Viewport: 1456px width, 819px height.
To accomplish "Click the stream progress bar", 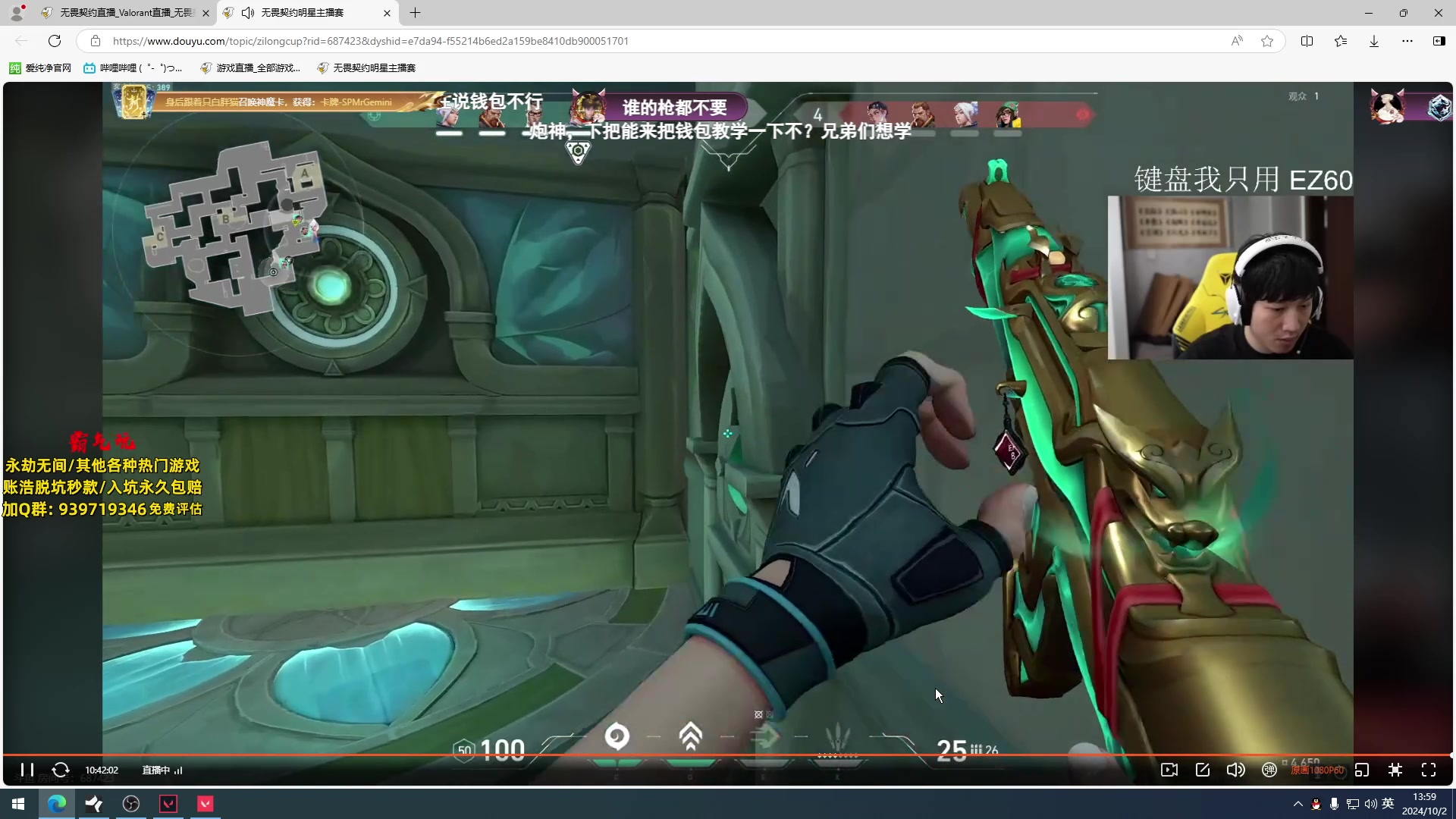I will 728,755.
